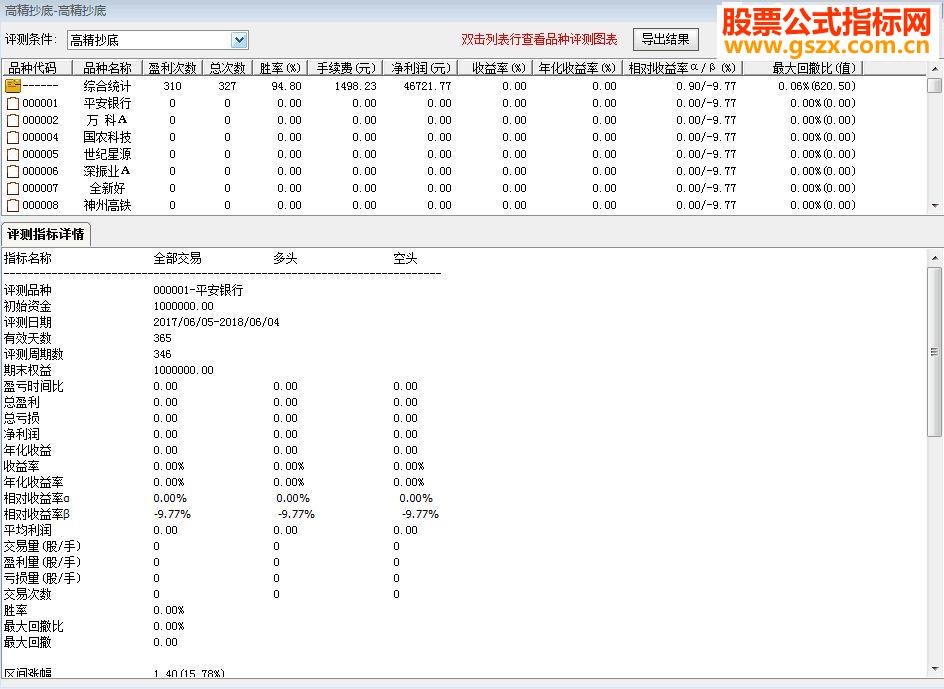
Task: Click the details panel scrollbar thumb
Action: pos(934,352)
